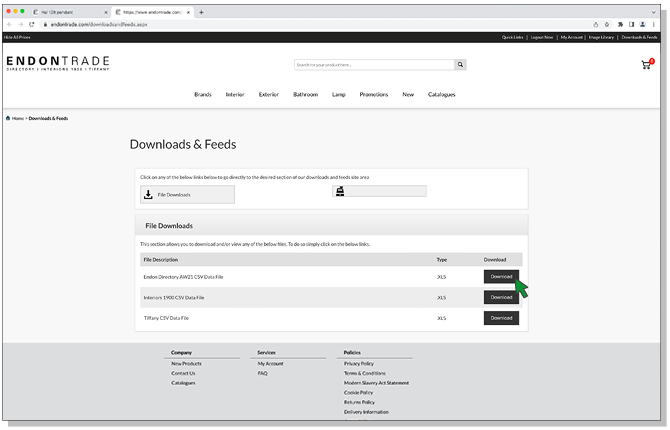Open Chrome three-dot menu
The height and width of the screenshot is (430, 670).
[653, 24]
